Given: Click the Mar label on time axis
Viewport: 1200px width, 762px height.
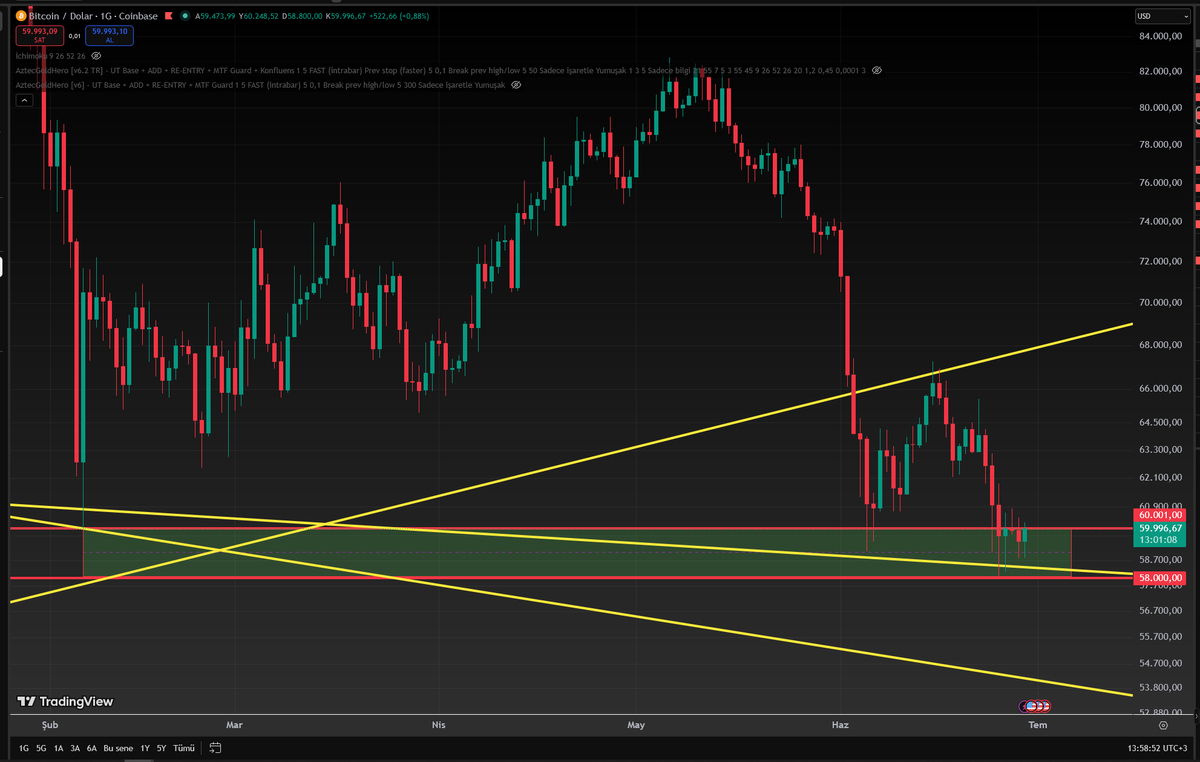Looking at the screenshot, I should [x=235, y=725].
